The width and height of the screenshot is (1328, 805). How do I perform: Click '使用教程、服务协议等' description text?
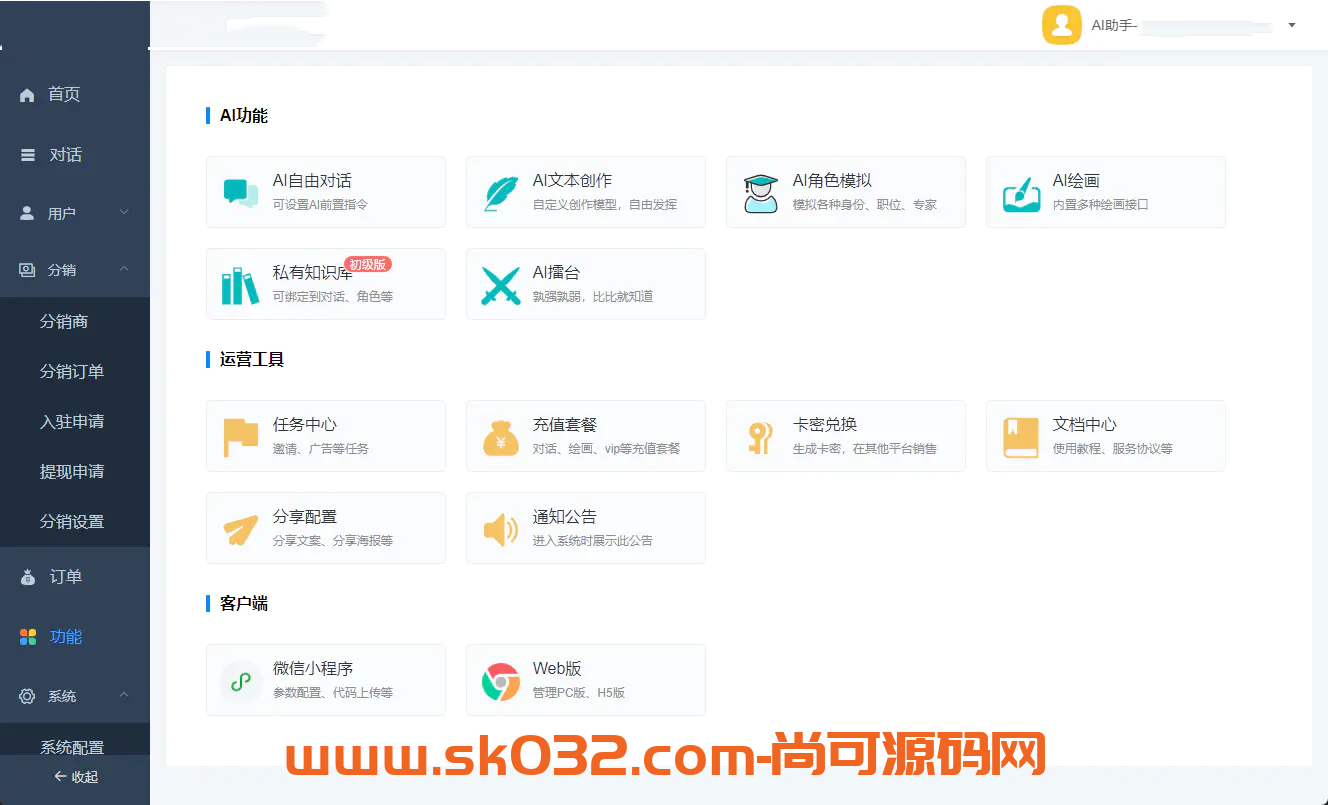click(x=1113, y=449)
